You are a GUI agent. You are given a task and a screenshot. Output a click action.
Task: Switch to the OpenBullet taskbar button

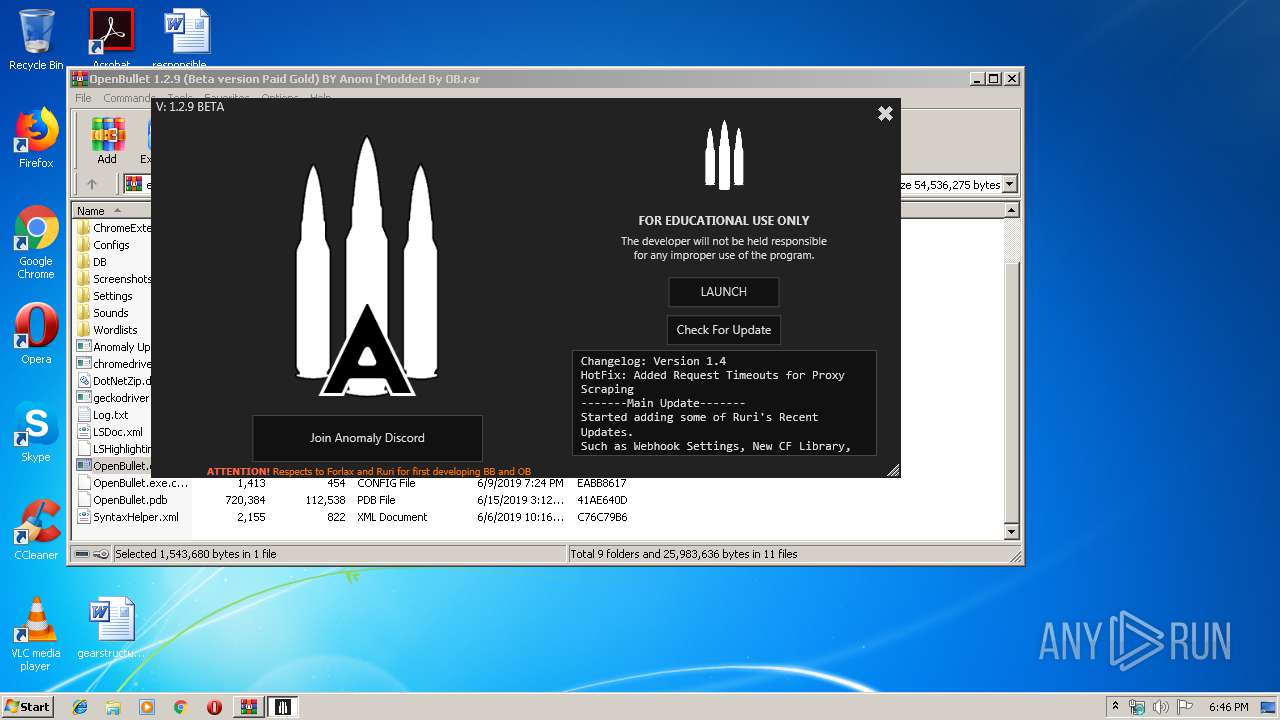[283, 707]
